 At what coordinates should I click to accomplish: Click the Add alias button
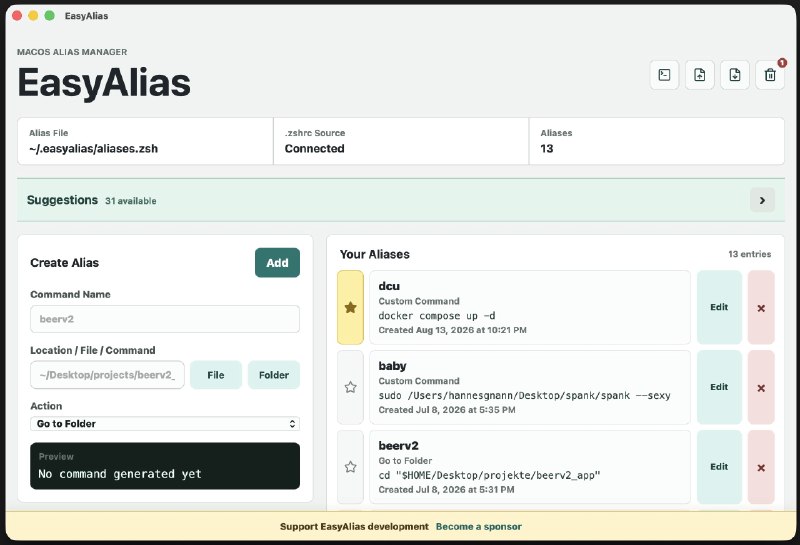(x=277, y=263)
